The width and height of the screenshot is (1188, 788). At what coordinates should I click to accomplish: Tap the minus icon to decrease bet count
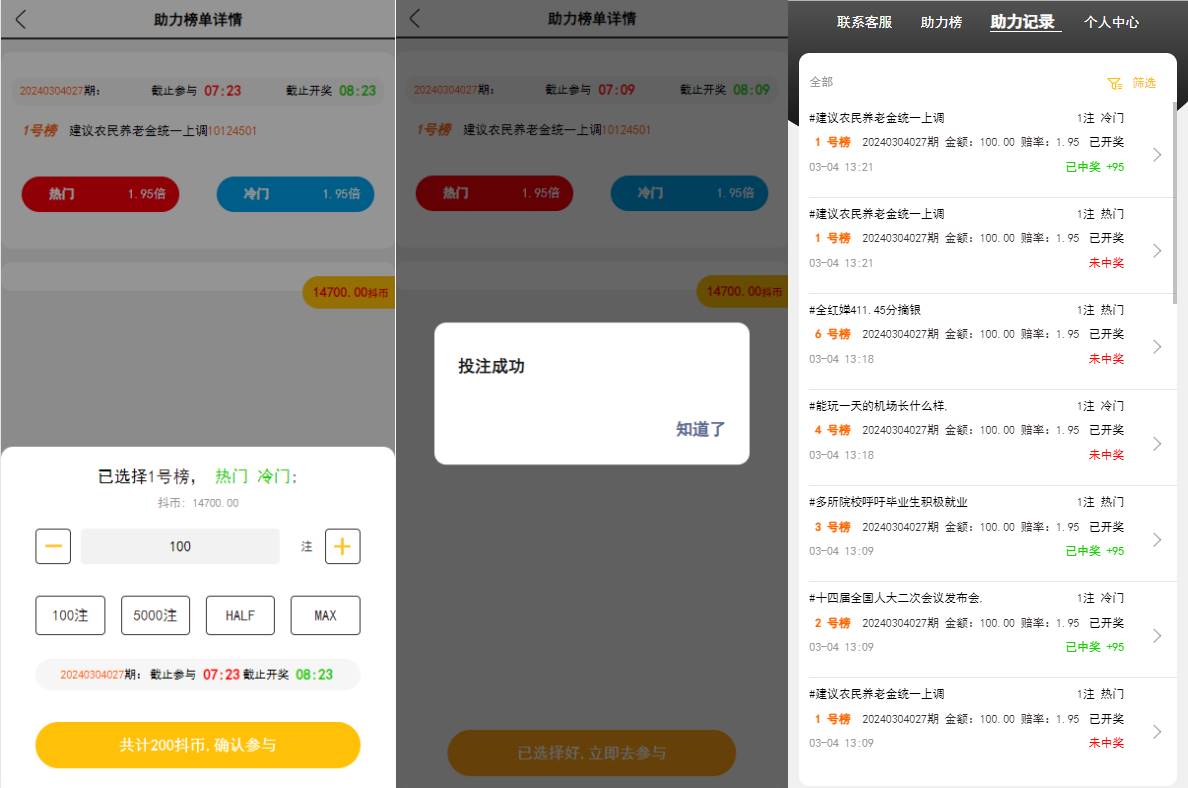pos(53,546)
